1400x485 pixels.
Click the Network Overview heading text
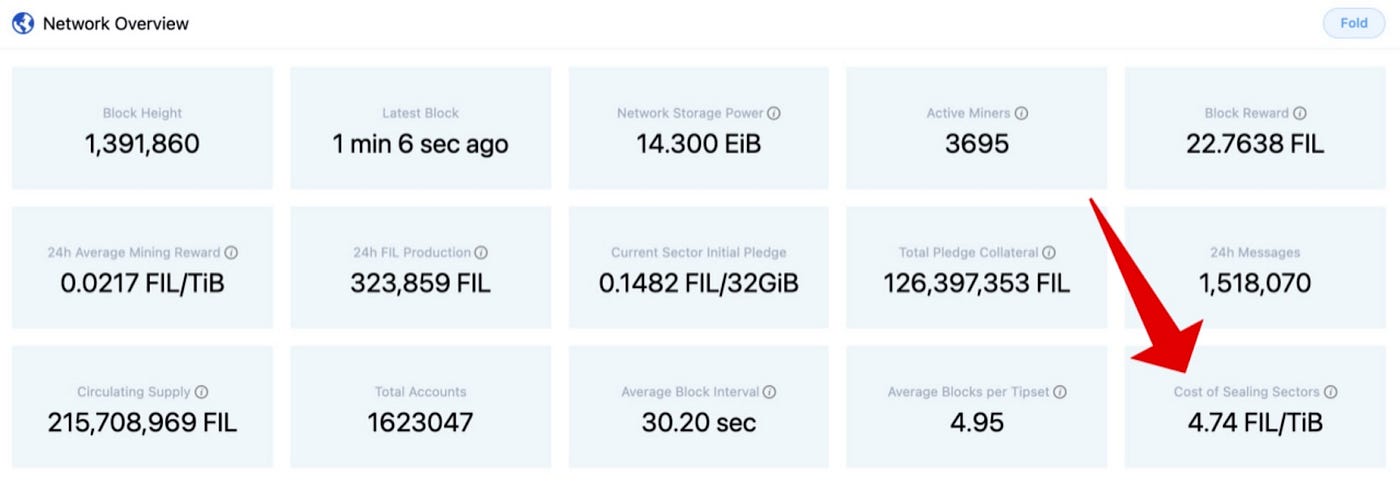(x=115, y=23)
